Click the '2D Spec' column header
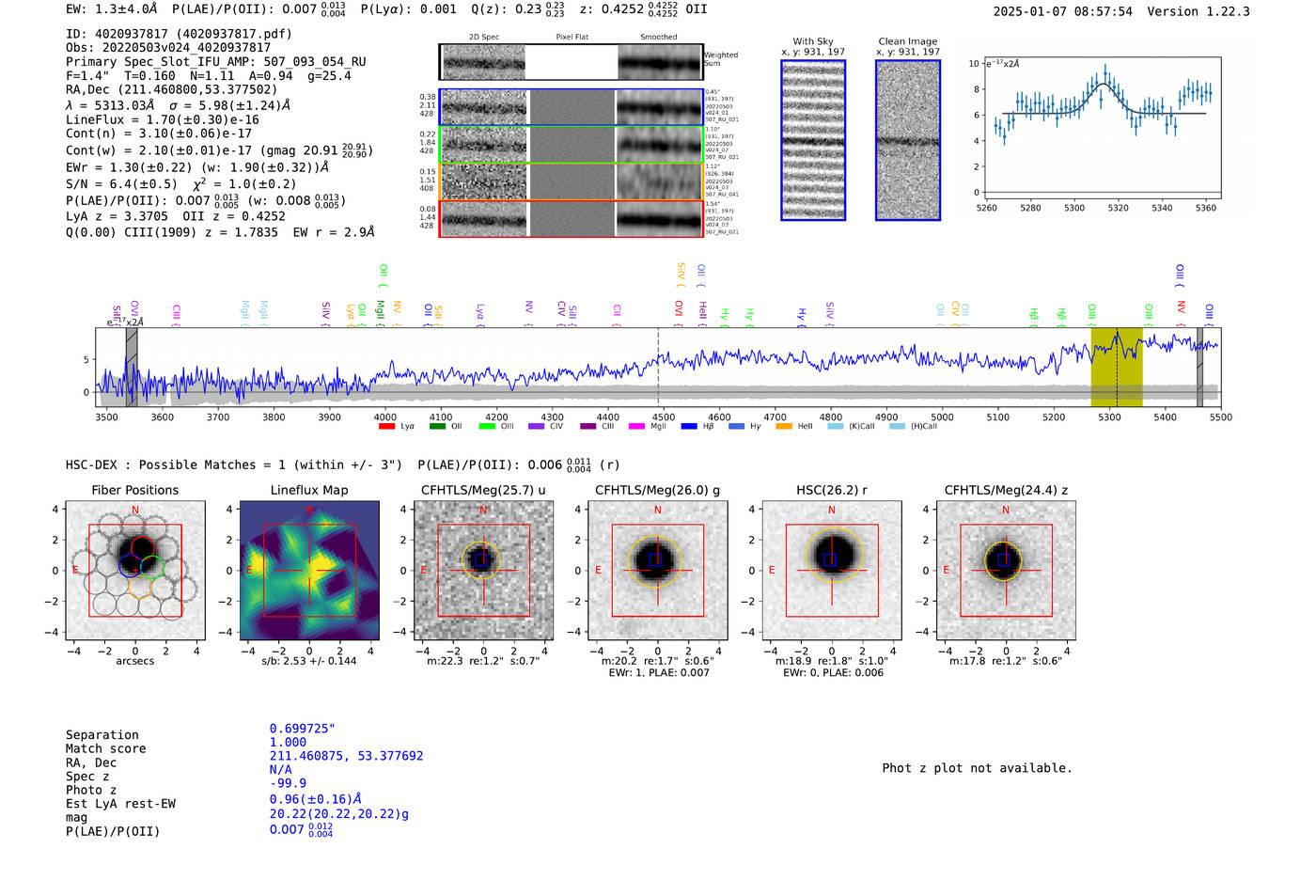 click(484, 38)
